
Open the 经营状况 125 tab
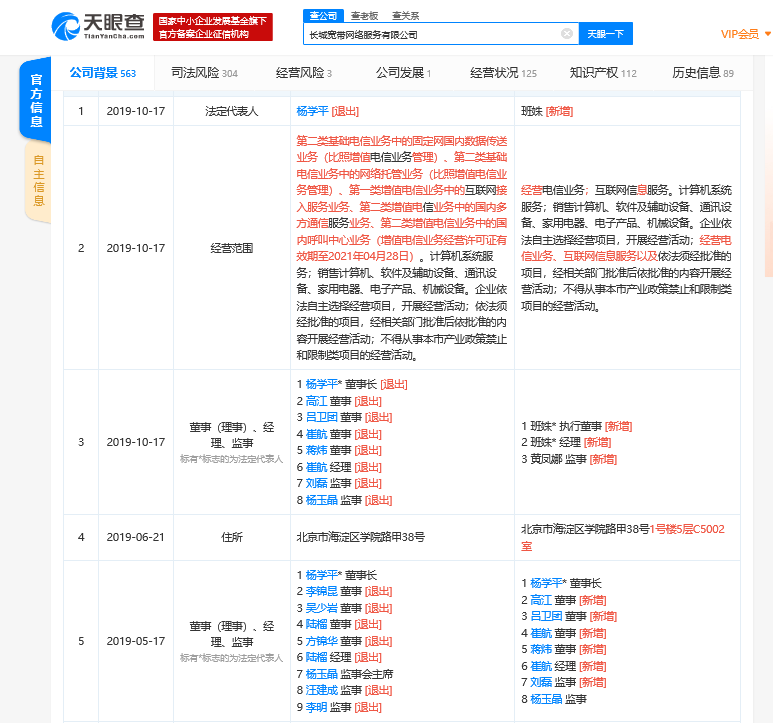503,73
